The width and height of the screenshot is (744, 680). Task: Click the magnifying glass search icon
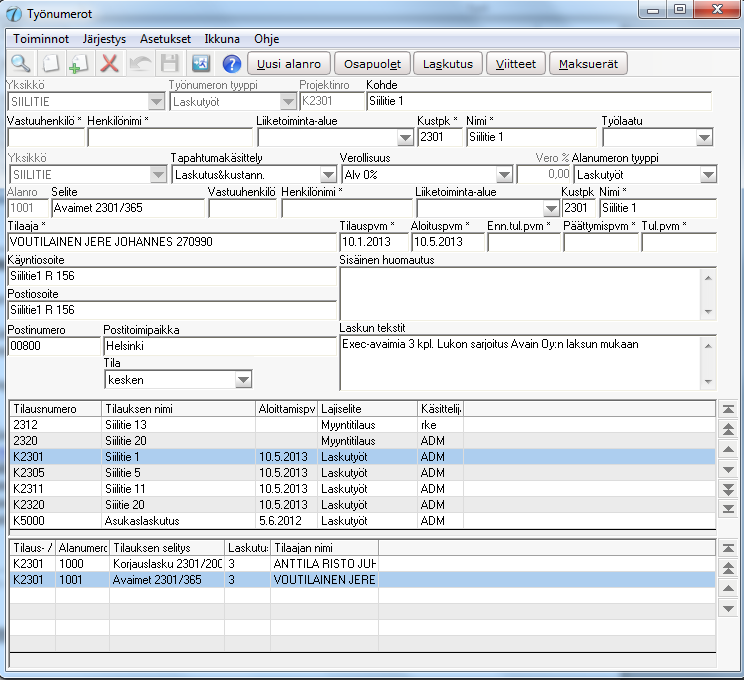20,64
